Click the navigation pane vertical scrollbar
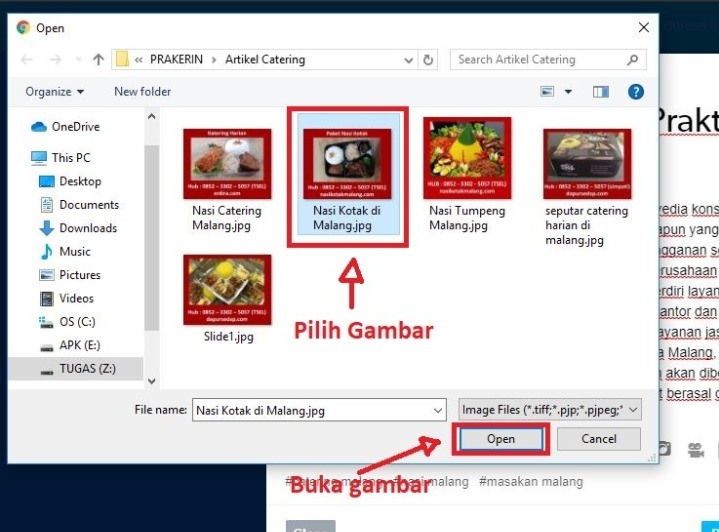 (x=152, y=250)
